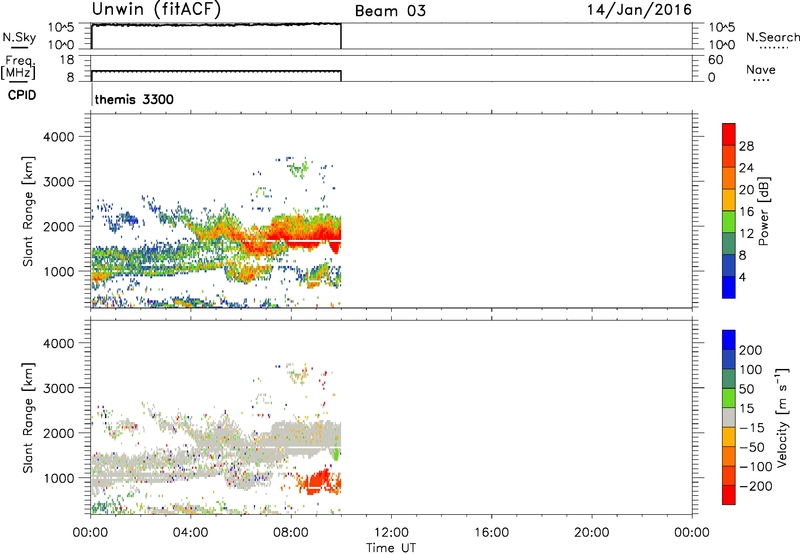Click the '4' power scale value
Viewport: 800px width, 554px height.
point(742,277)
